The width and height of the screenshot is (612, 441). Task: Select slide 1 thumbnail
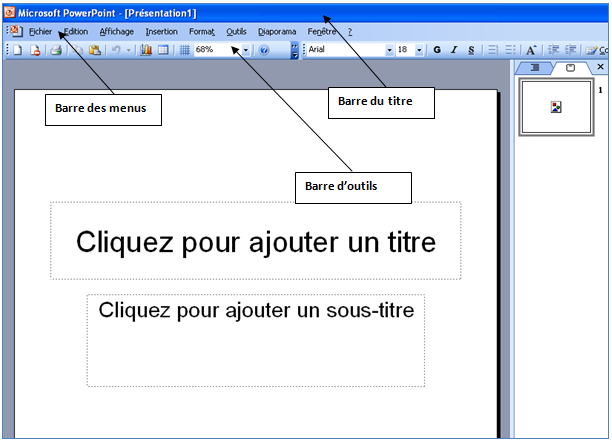click(x=556, y=107)
